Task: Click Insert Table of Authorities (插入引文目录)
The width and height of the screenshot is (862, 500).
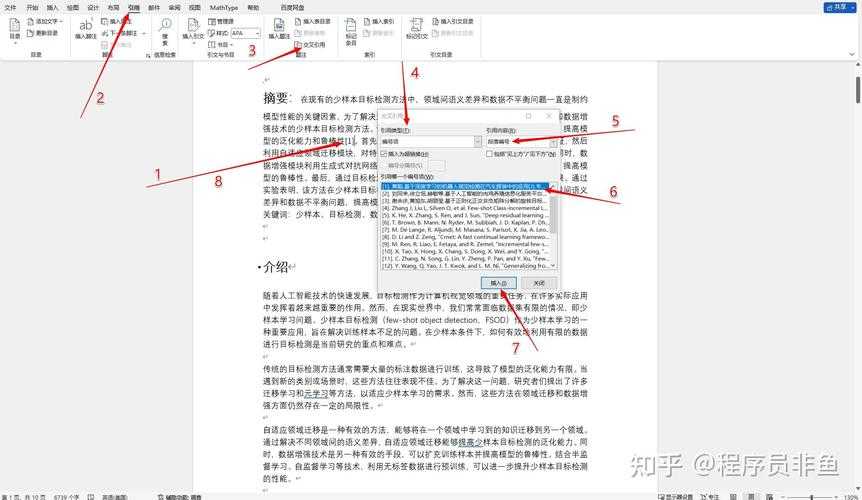Action: click(x=453, y=21)
